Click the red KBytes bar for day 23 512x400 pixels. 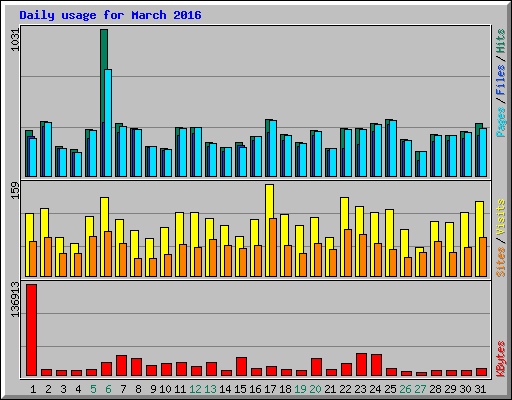(361, 364)
